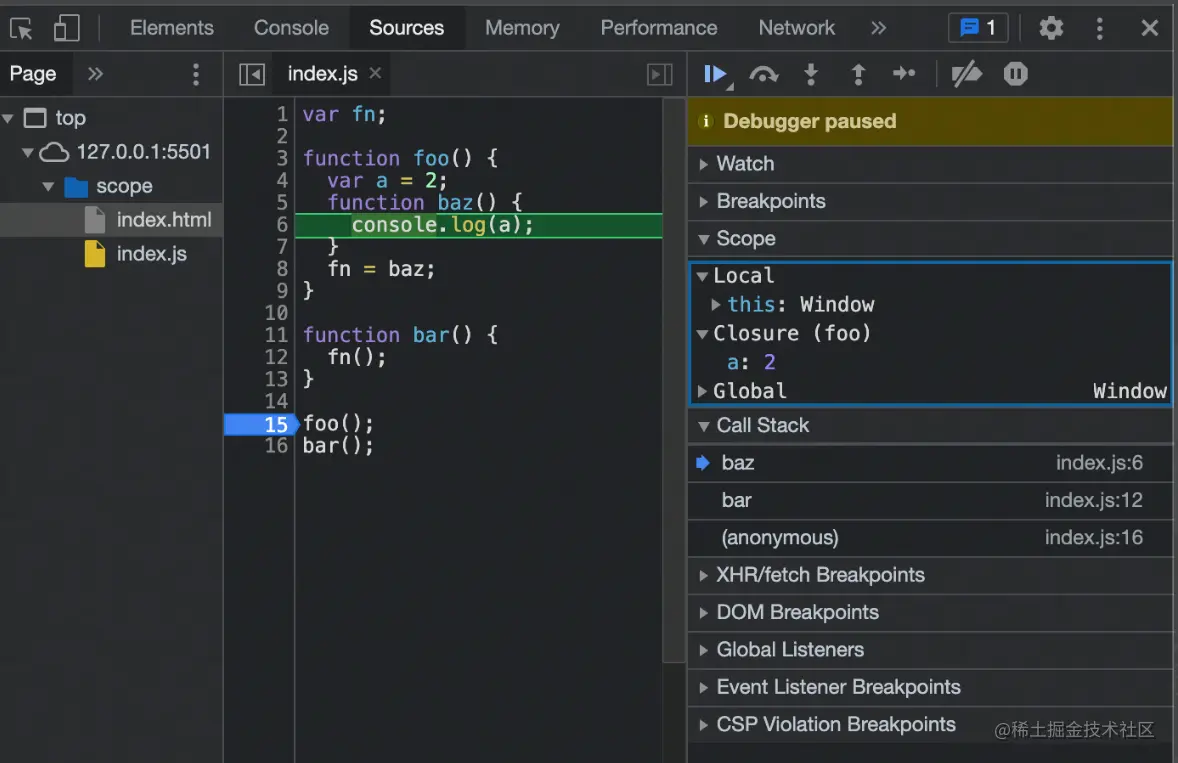Toggle the breakpoint on line 15

tap(261, 424)
